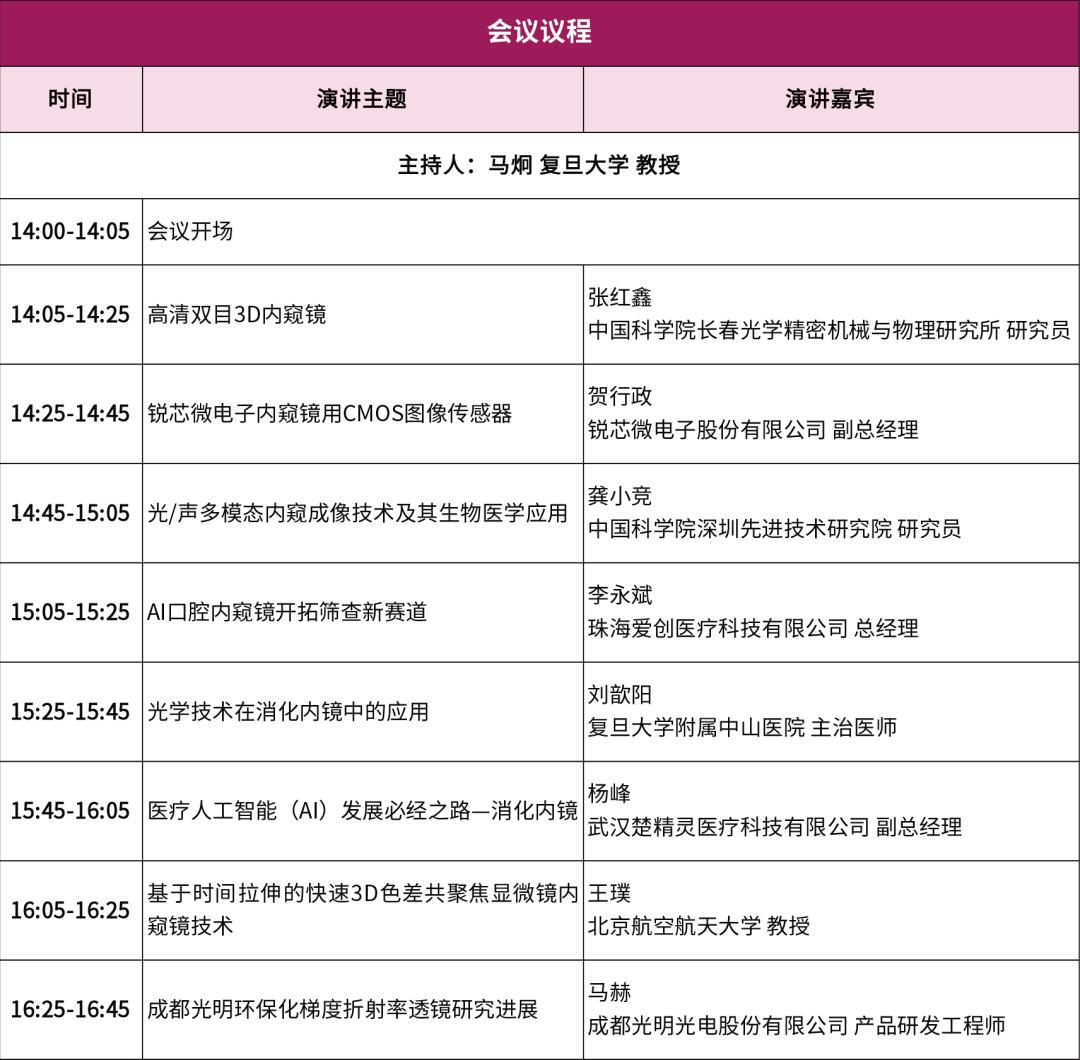Viewport: 1080px width, 1060px height.
Task: Click affiliation 珠海爱创医疗科技有限公司 总经理
Action: [x=754, y=628]
